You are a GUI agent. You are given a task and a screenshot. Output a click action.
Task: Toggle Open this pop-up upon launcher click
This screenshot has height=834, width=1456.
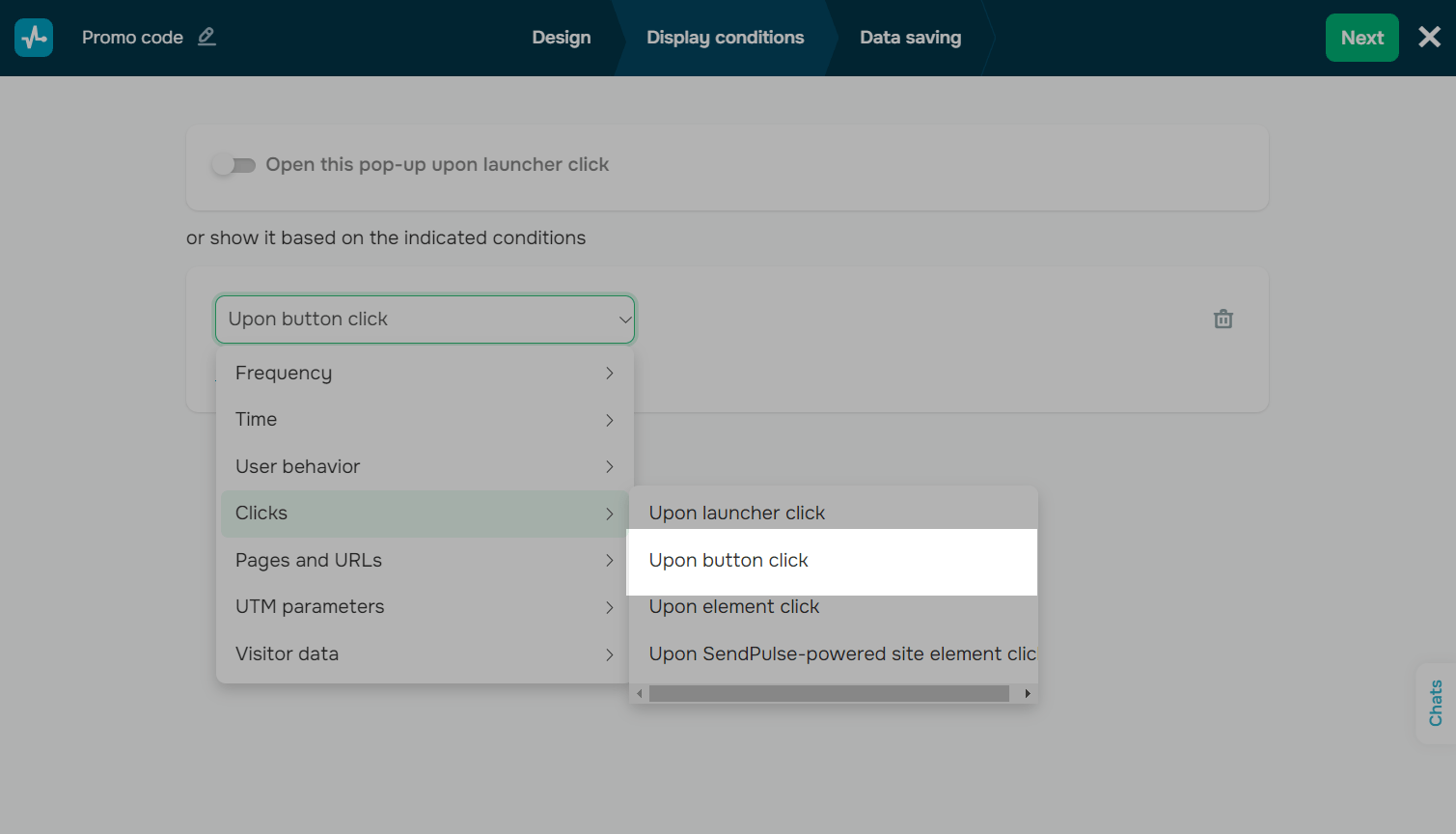(234, 165)
